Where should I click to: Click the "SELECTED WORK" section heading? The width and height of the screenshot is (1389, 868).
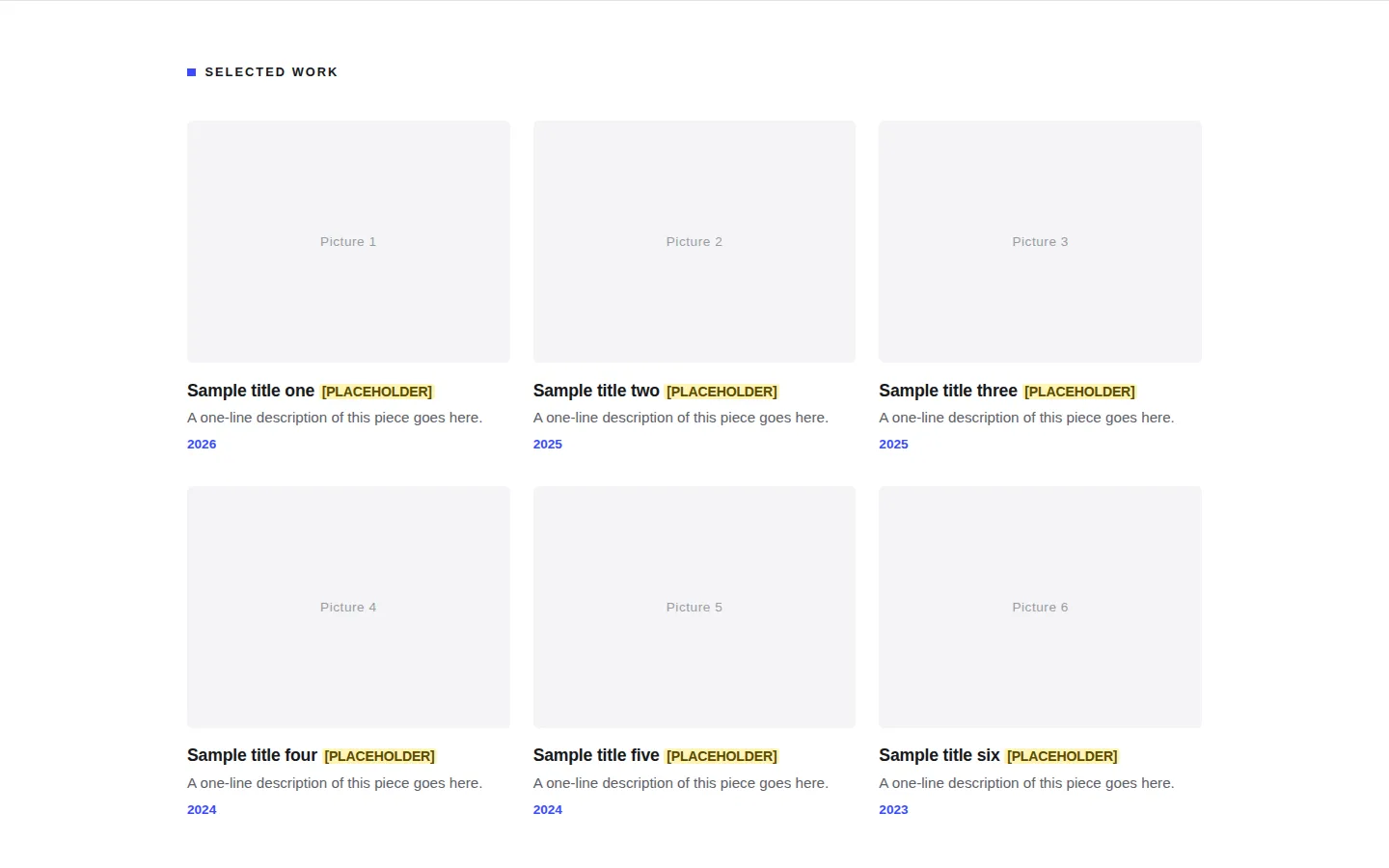point(271,72)
